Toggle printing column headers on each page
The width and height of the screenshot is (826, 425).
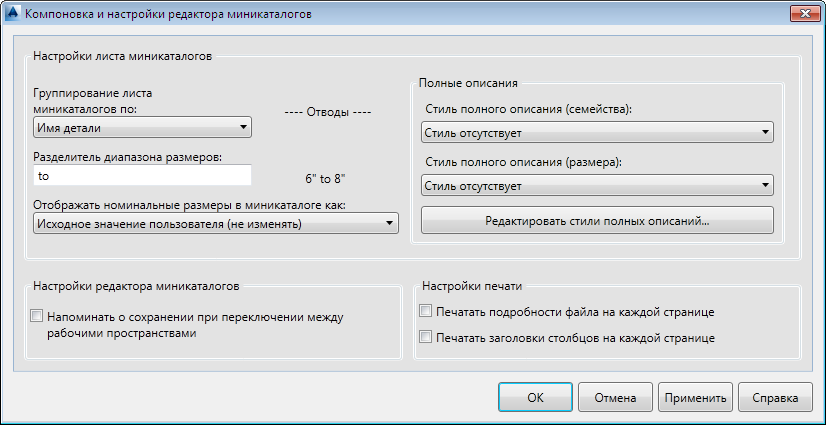(427, 338)
